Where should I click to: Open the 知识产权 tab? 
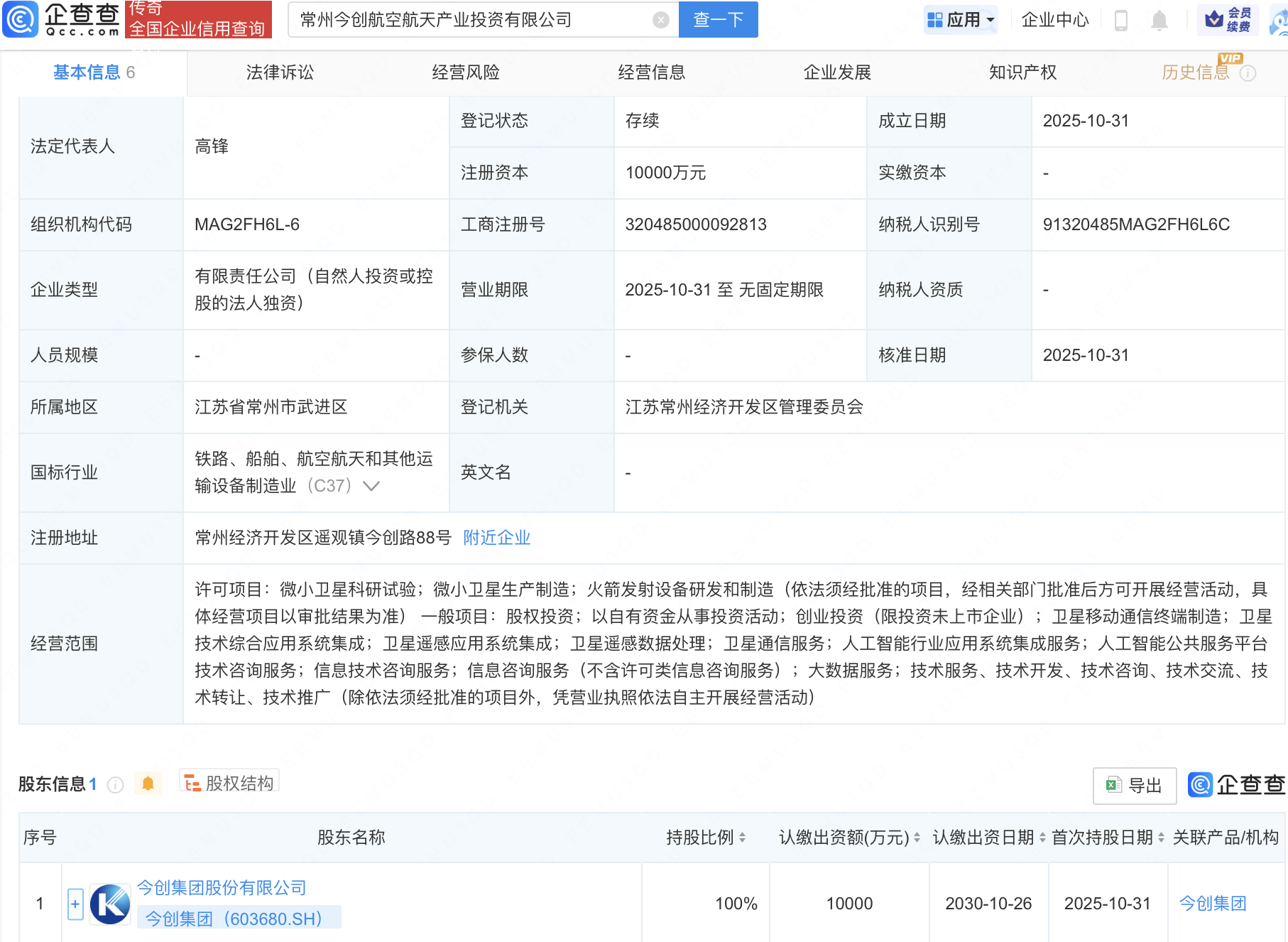(1022, 72)
